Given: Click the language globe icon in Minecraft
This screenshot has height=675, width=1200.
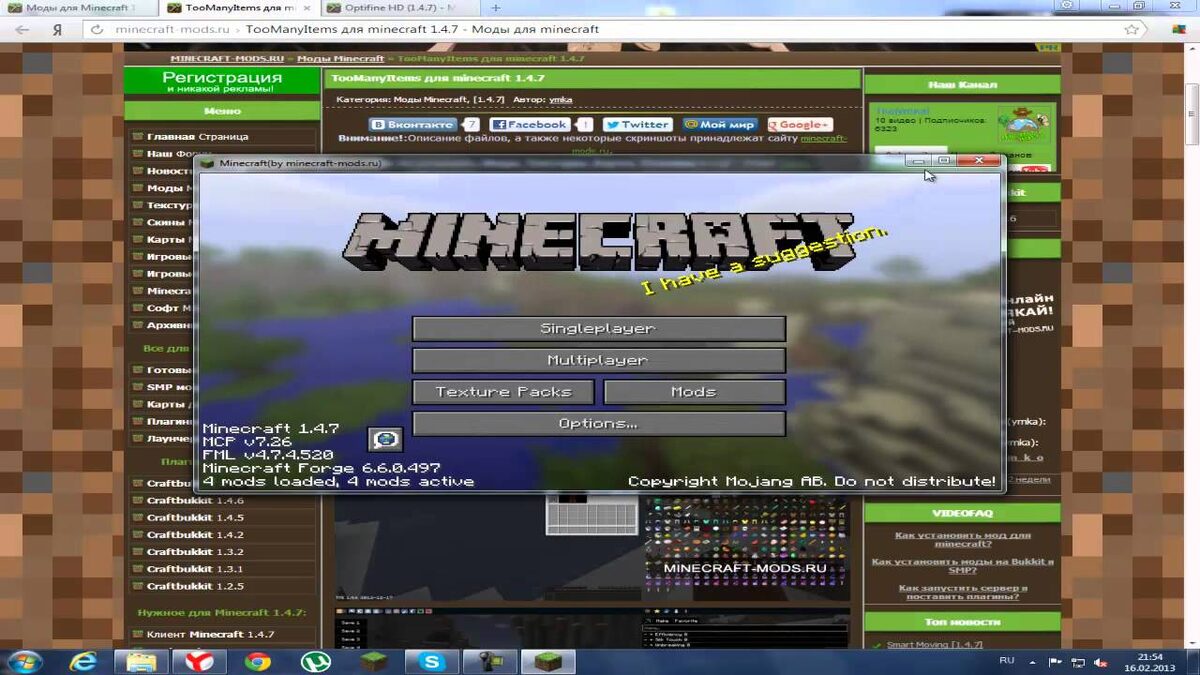Looking at the screenshot, I should click(385, 438).
